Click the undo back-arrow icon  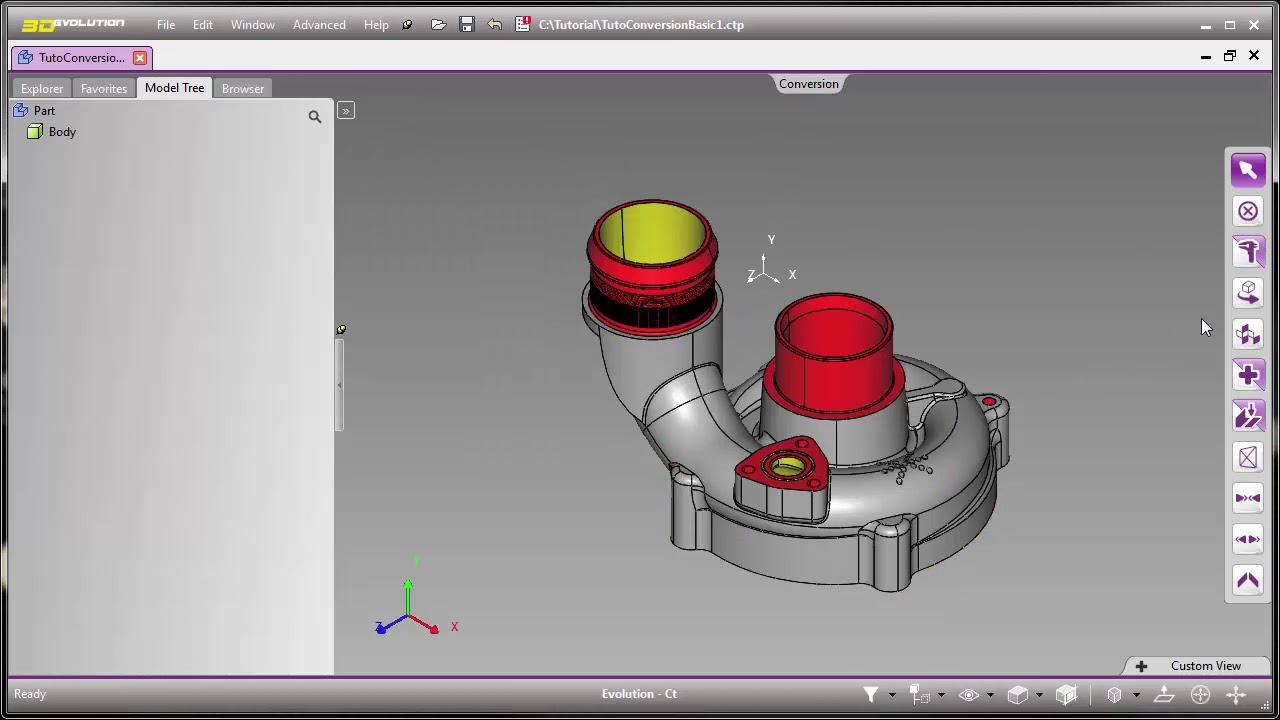point(494,25)
